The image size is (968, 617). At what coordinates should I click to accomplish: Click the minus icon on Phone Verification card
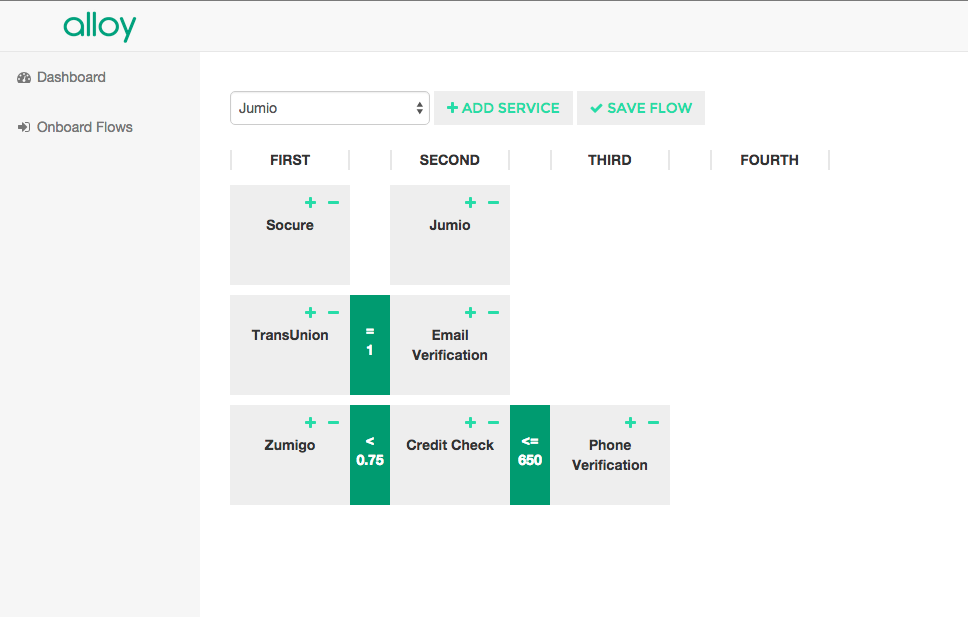coord(653,423)
